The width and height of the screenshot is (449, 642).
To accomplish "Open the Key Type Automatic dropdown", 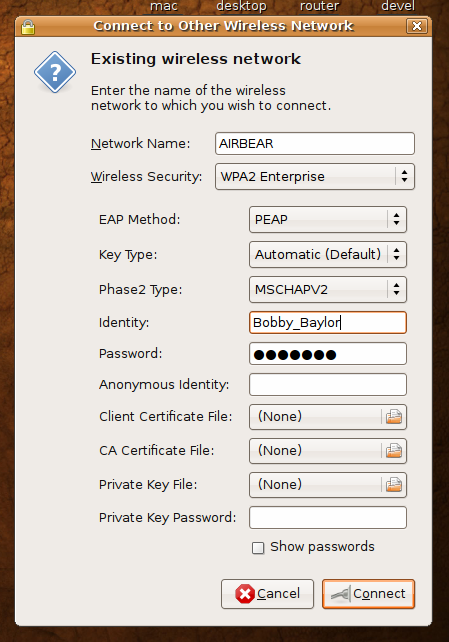I will click(327, 254).
